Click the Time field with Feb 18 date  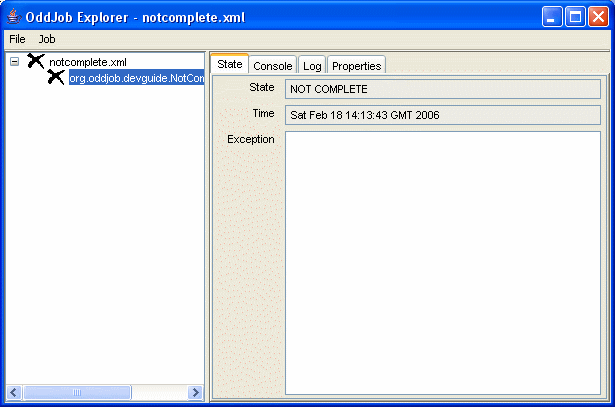(x=442, y=115)
